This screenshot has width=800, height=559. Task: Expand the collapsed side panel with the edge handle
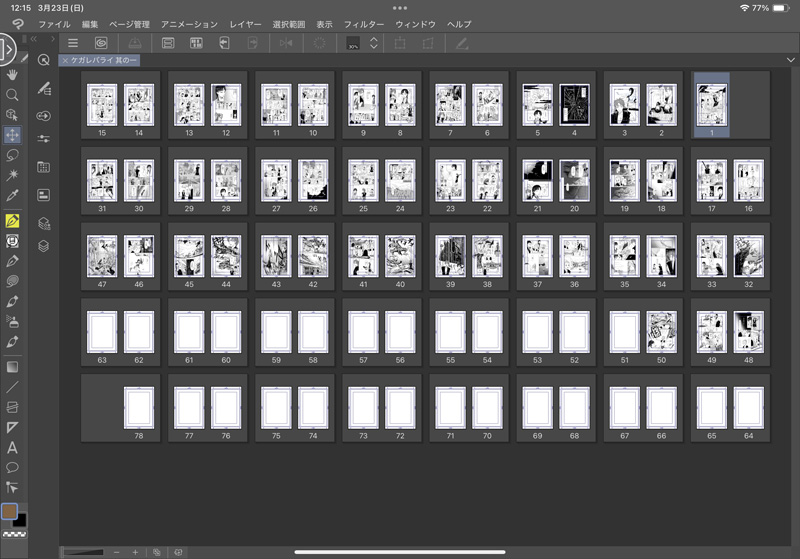pos(5,48)
